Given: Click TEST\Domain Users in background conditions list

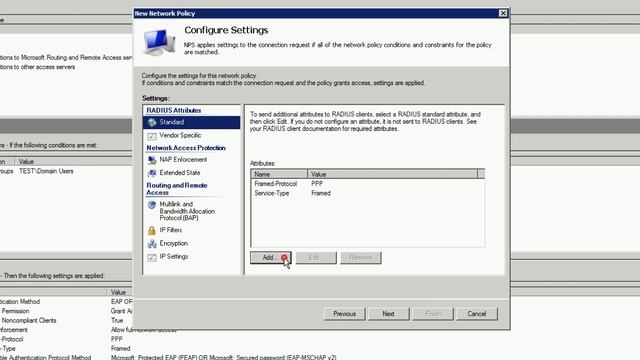Looking at the screenshot, I should coord(46,171).
